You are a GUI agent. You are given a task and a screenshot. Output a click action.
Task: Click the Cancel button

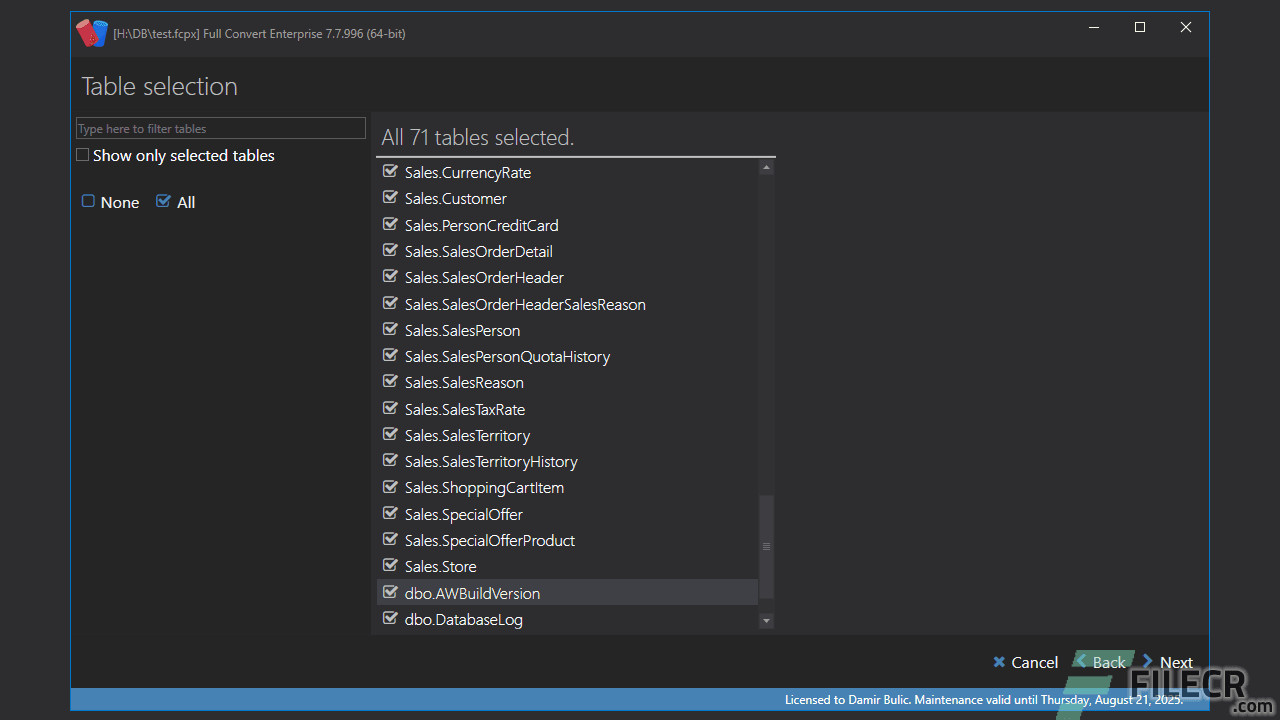[1033, 661]
